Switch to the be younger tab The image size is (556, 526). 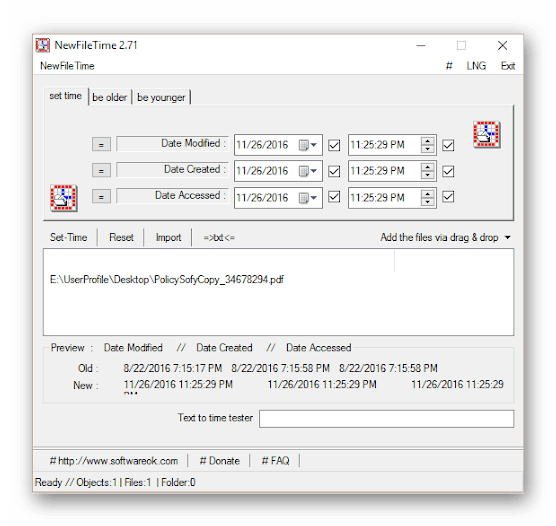[161, 97]
